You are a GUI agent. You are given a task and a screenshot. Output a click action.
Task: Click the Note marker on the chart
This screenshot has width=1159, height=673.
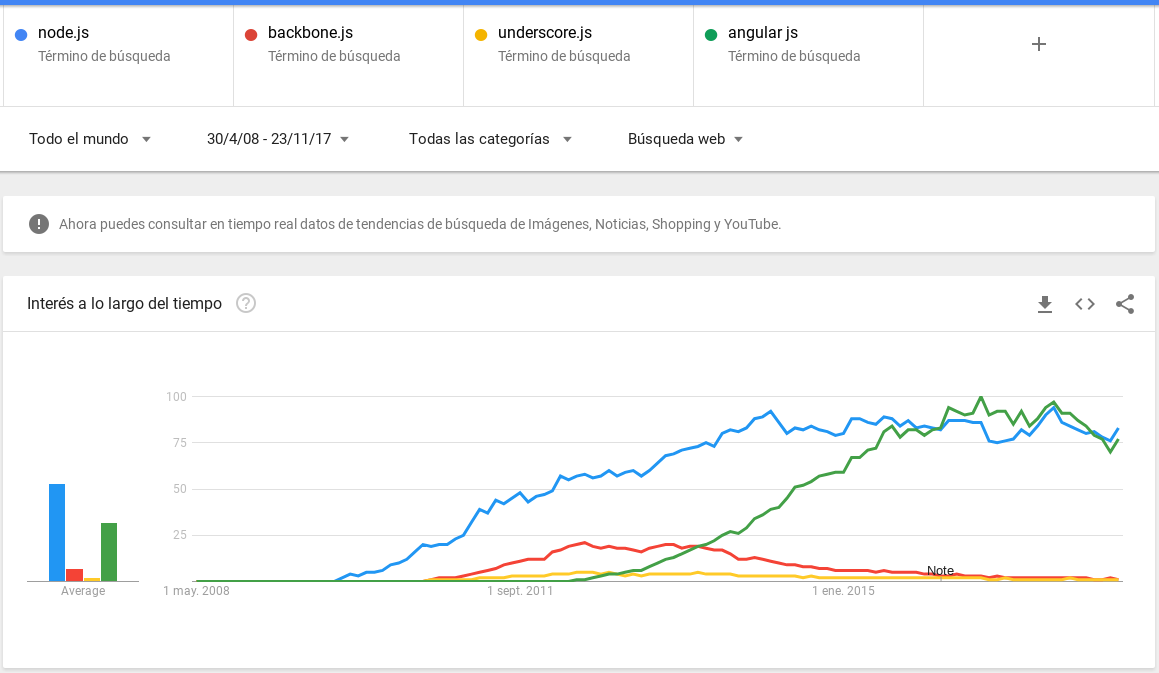pyautogui.click(x=940, y=571)
